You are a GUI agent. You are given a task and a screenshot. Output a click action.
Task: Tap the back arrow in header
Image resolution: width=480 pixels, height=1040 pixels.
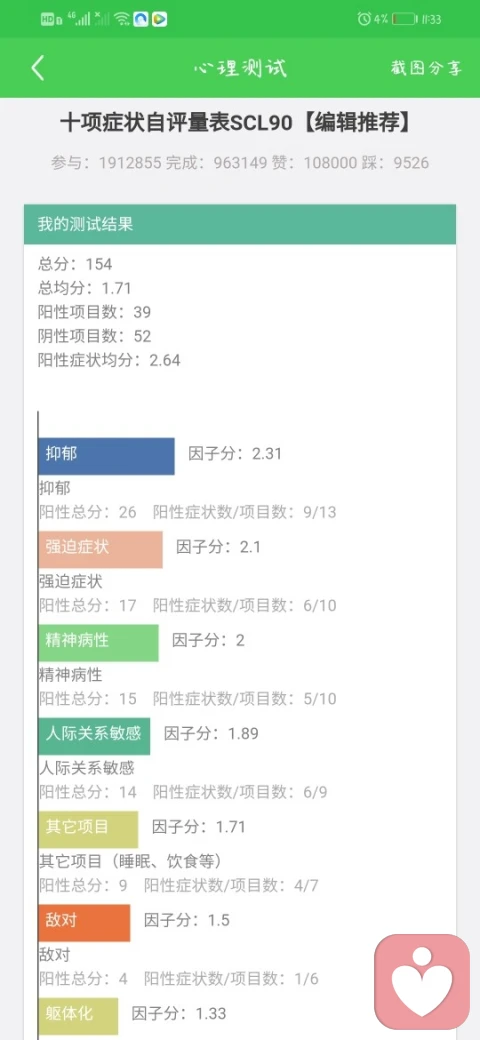coord(38,68)
